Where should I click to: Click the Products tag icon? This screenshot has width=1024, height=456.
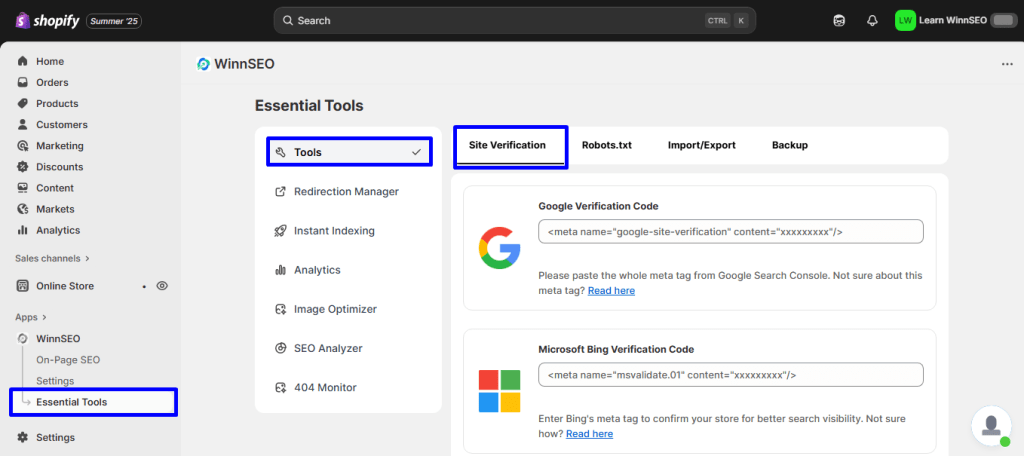point(23,103)
